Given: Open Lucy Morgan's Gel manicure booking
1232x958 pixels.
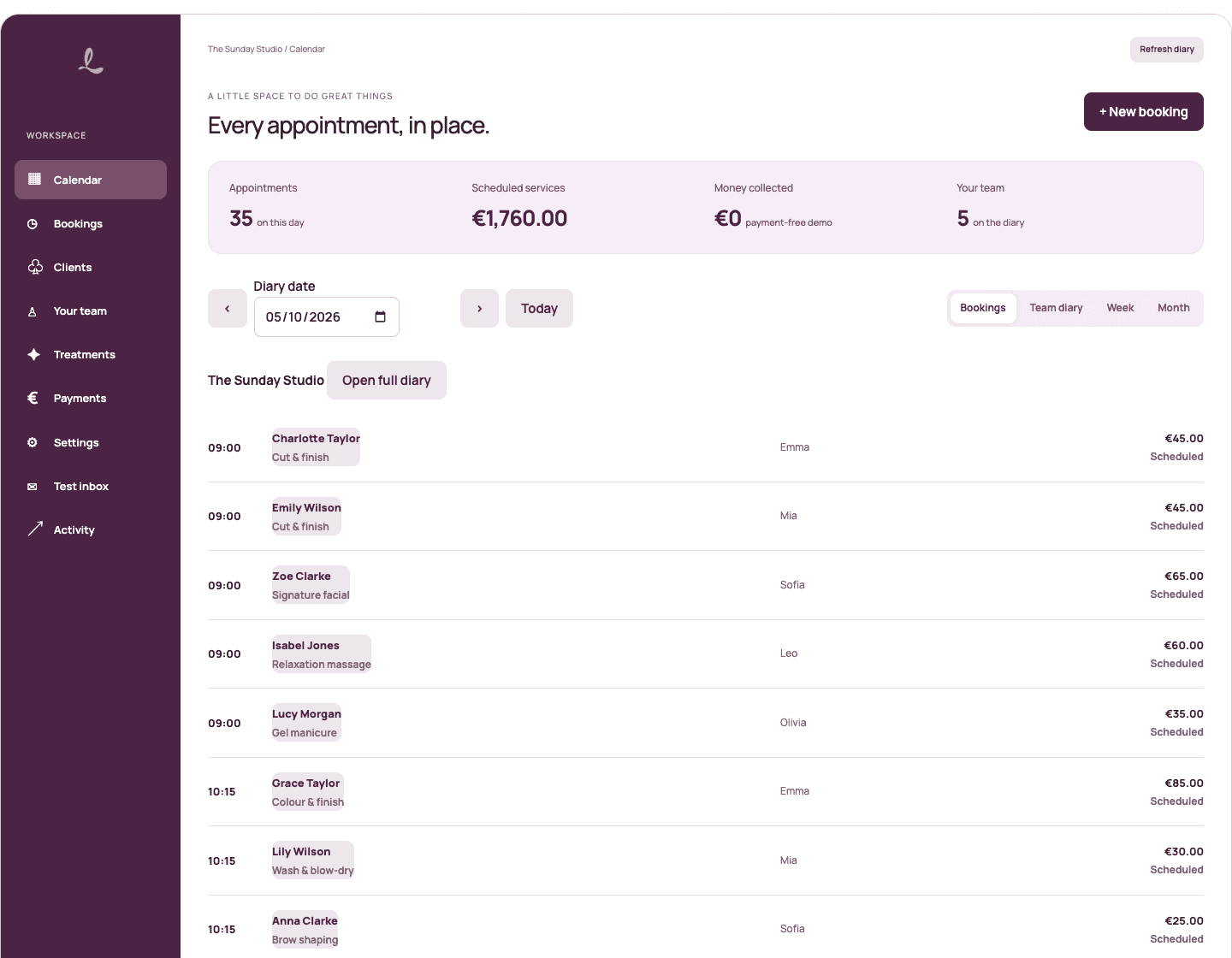Looking at the screenshot, I should [x=306, y=723].
